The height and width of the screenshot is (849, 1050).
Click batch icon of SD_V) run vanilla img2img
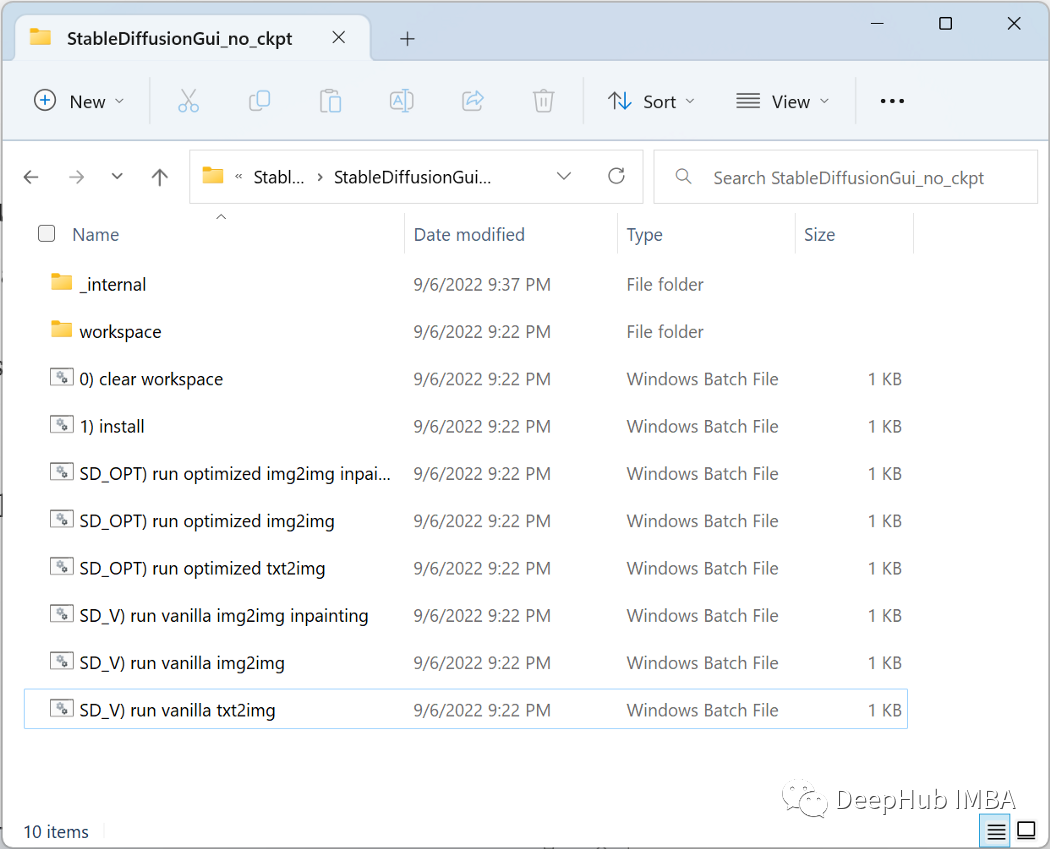[x=62, y=662]
